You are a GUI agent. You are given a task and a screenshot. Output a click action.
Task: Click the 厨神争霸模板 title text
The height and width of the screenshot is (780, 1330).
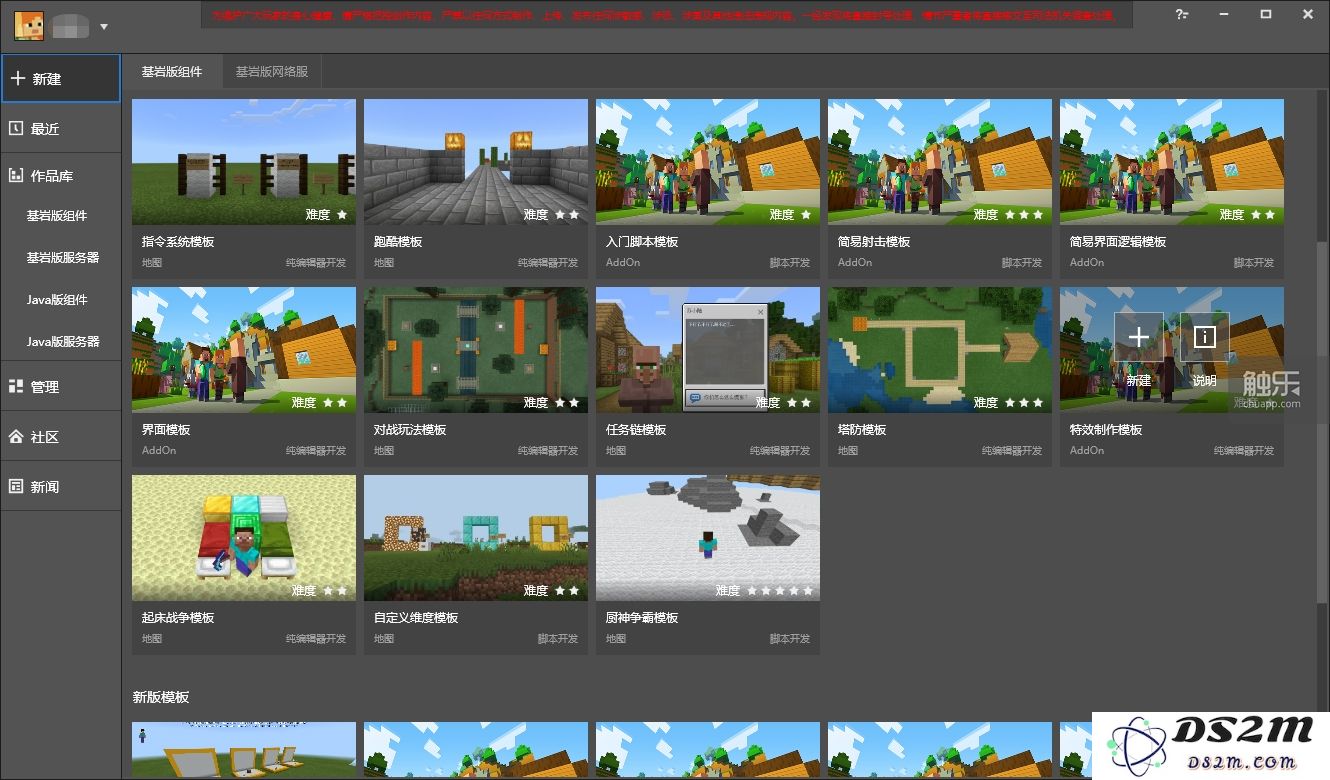click(x=642, y=618)
